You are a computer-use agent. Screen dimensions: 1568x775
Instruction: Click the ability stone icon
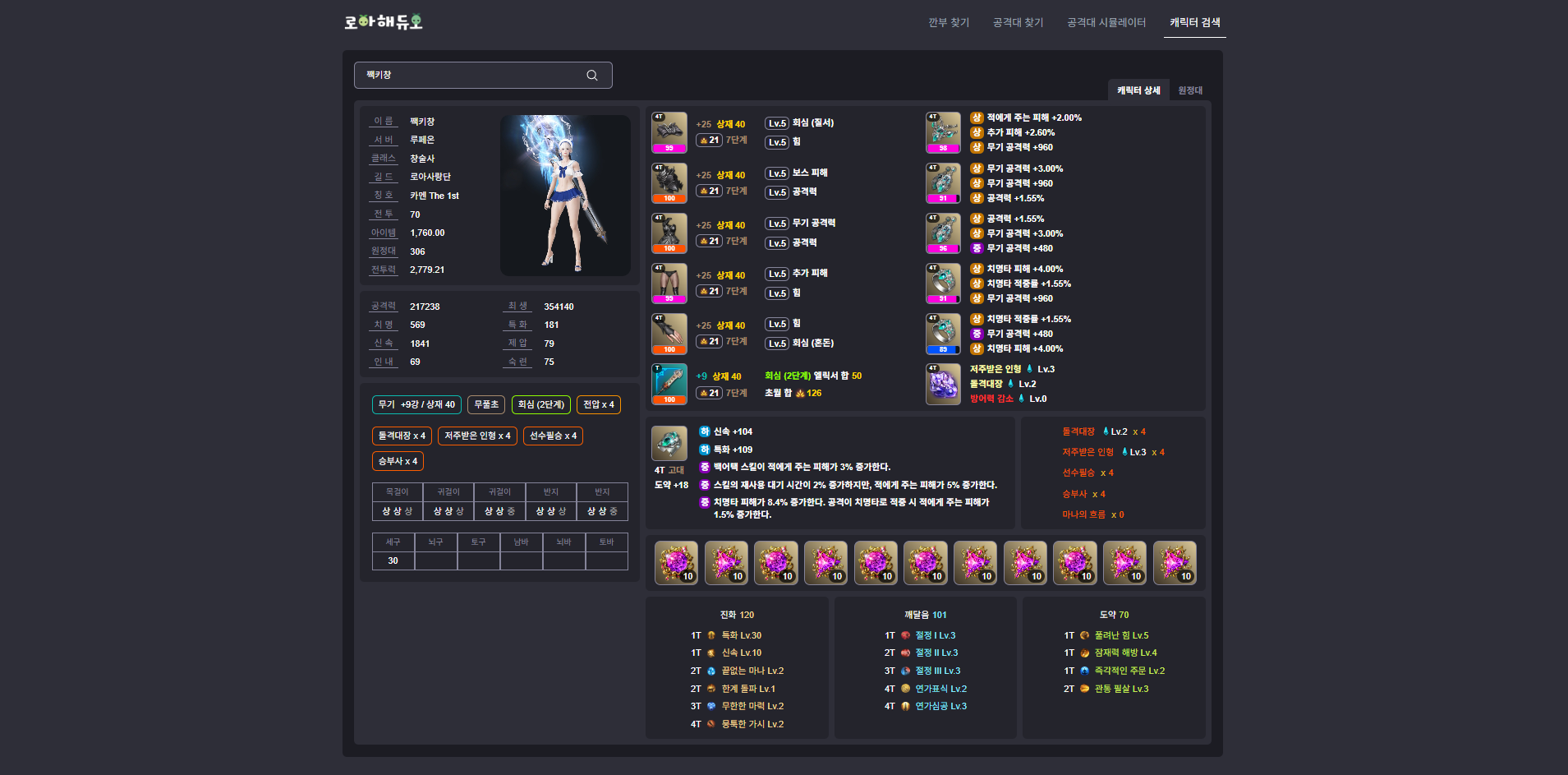[x=943, y=384]
